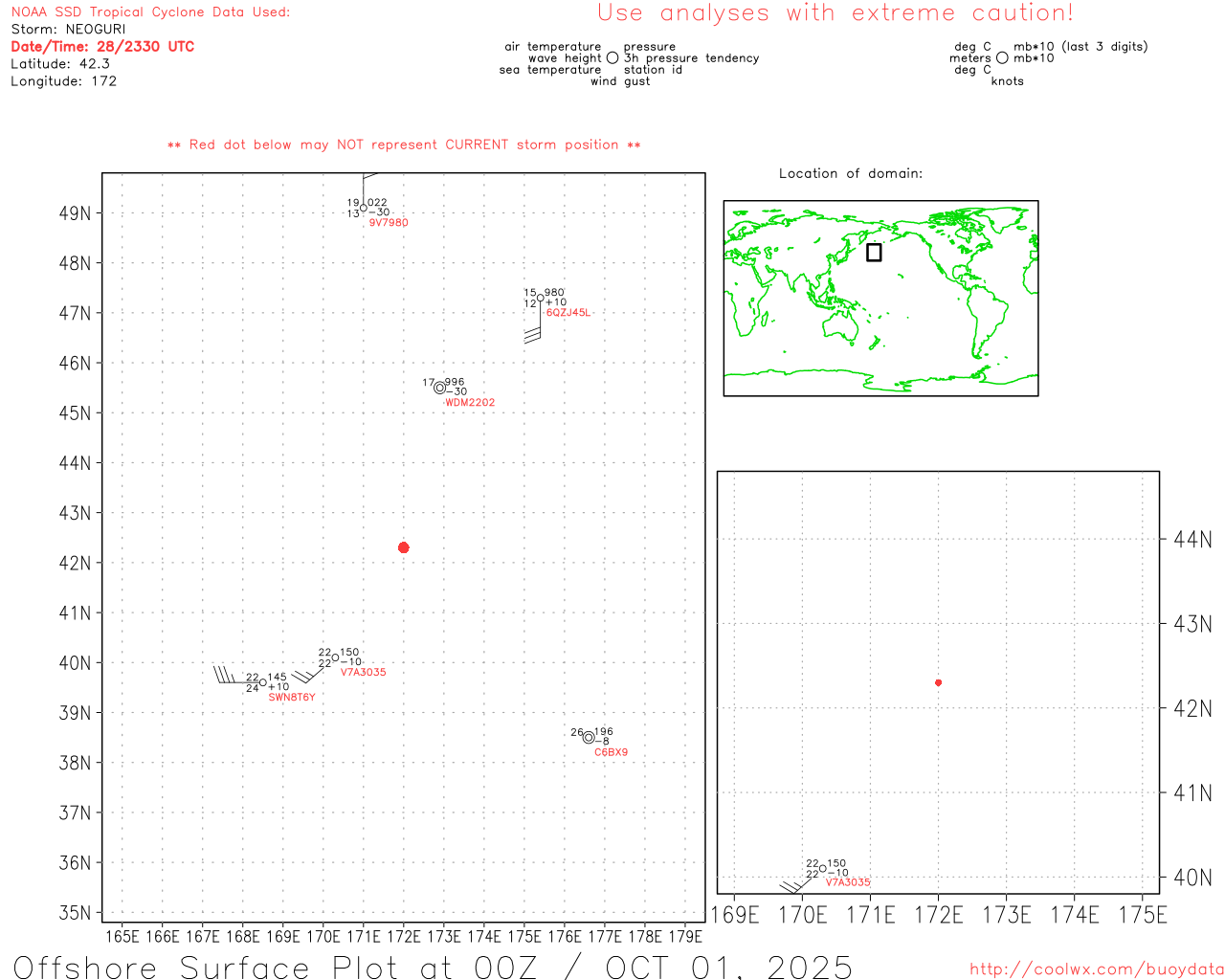Click the world map thumbnail
The height and width of the screenshot is (980, 1225).
880,299
